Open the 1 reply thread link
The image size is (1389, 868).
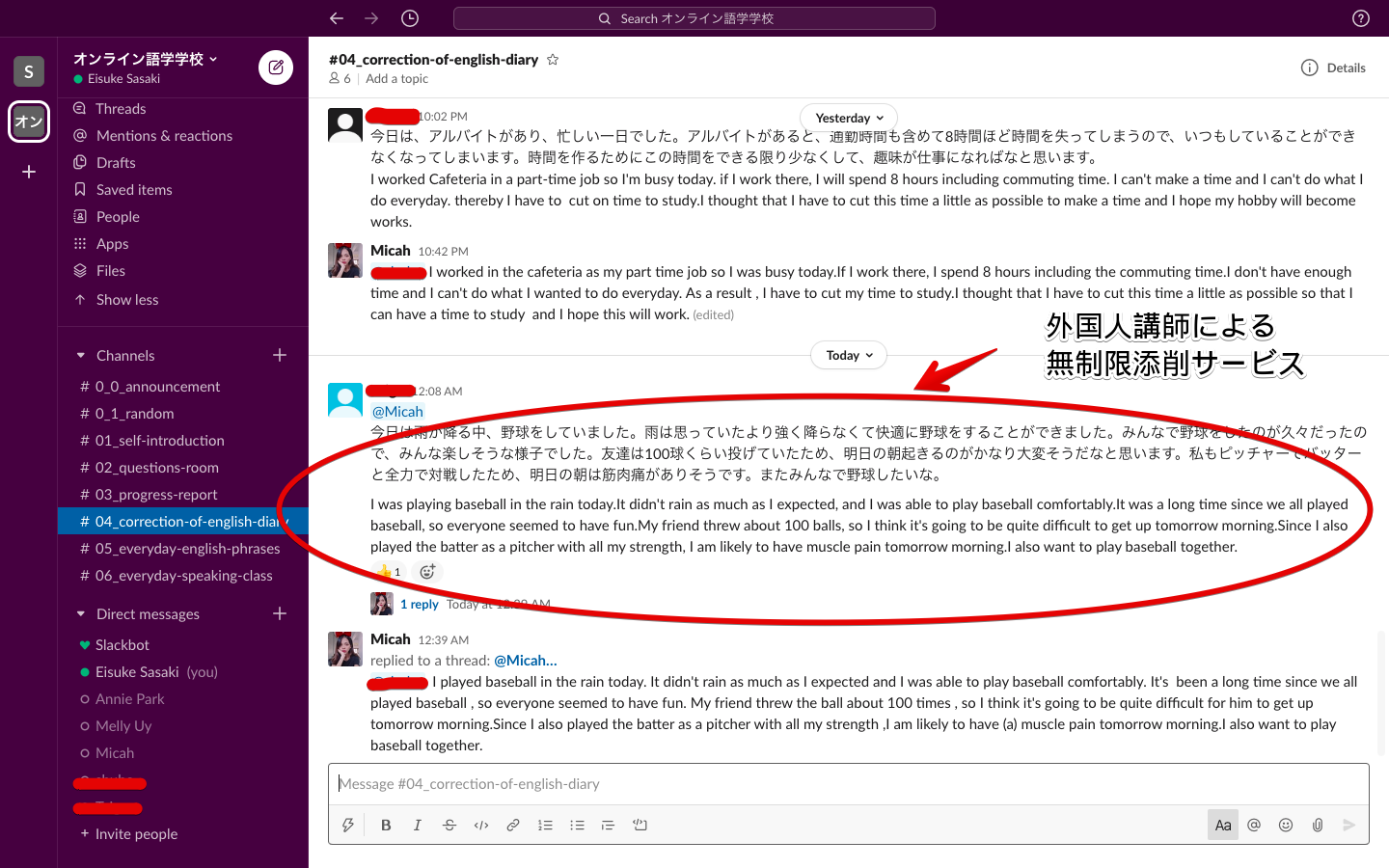click(x=420, y=605)
